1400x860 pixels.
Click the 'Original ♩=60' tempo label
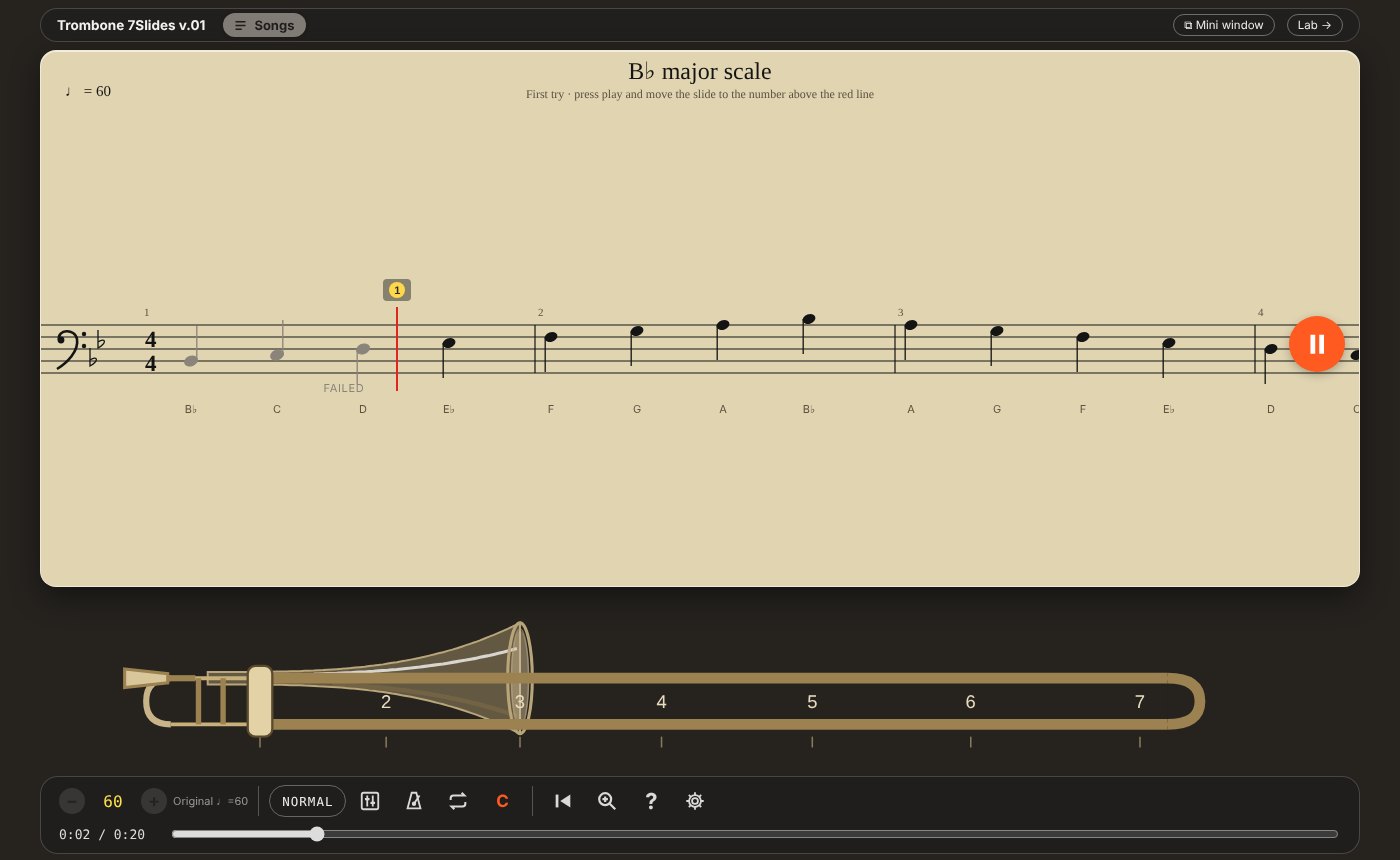(210, 801)
